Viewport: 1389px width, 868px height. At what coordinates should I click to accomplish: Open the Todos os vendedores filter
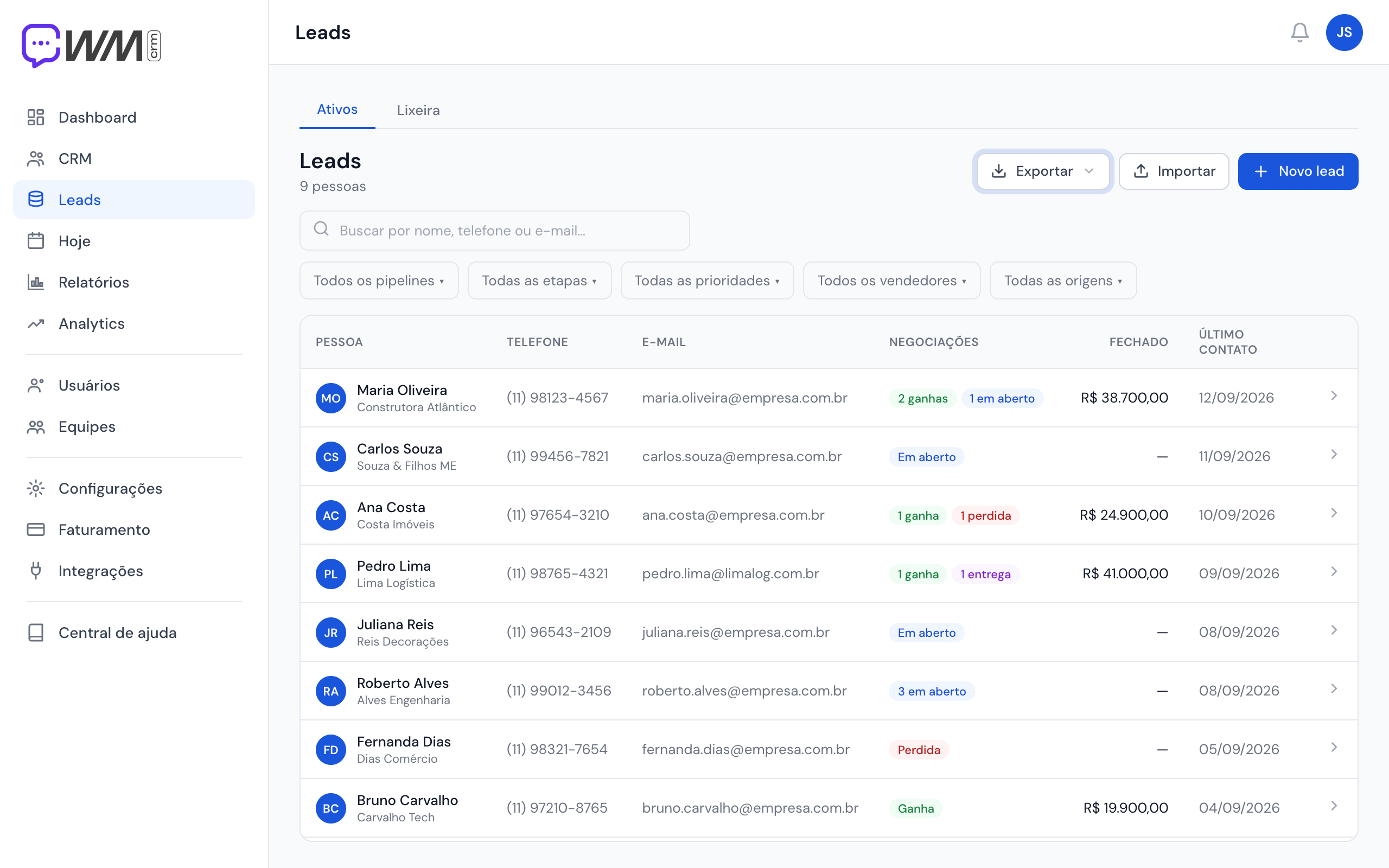tap(892, 280)
